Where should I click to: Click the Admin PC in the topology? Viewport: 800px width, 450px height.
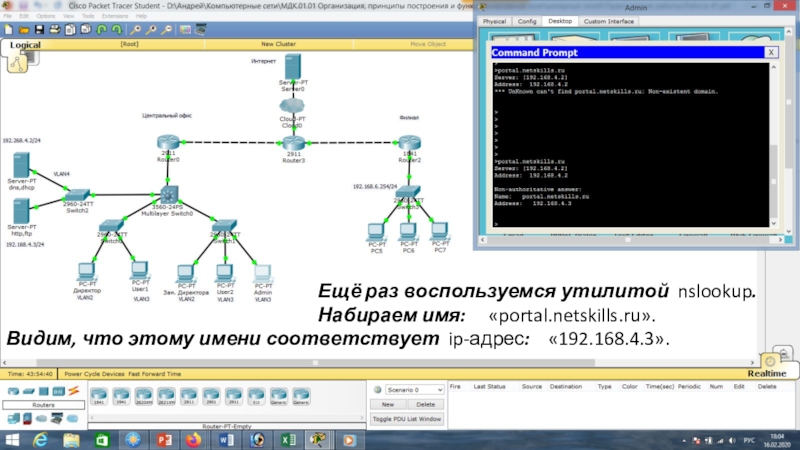263,273
